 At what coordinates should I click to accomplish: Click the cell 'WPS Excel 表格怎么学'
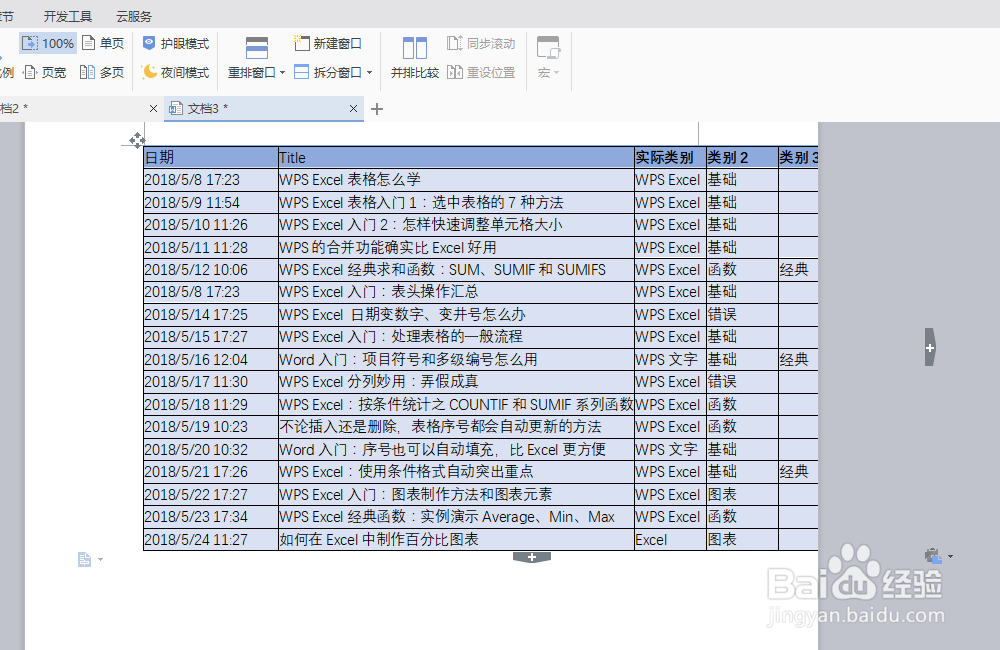pos(457,179)
